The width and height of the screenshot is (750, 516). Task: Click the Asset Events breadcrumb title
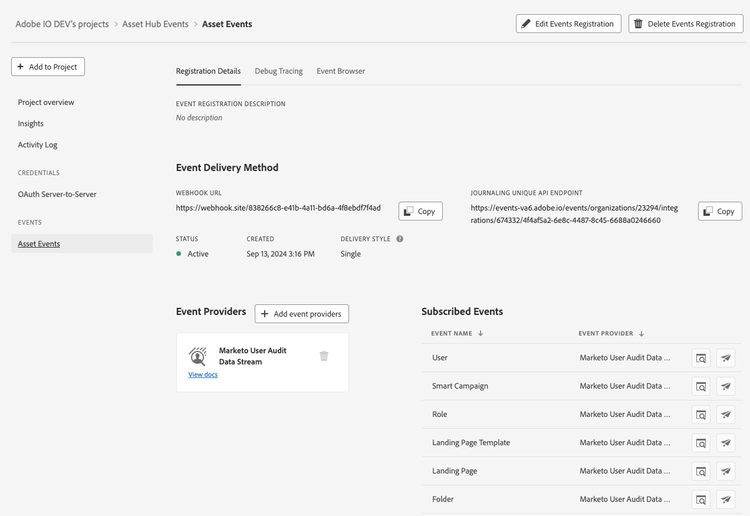click(227, 24)
